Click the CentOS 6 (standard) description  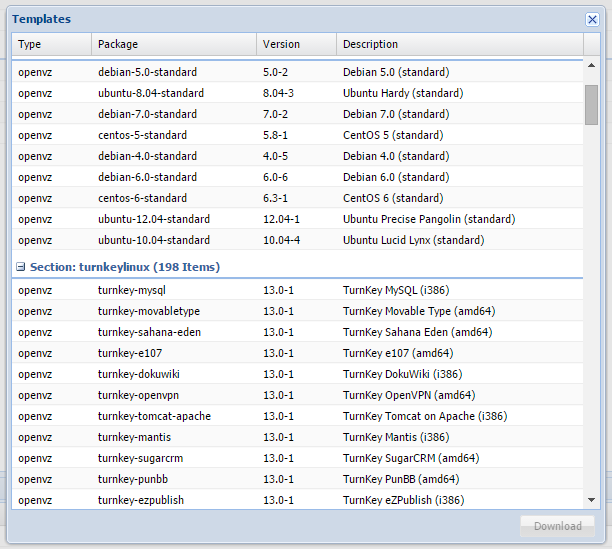(393, 198)
